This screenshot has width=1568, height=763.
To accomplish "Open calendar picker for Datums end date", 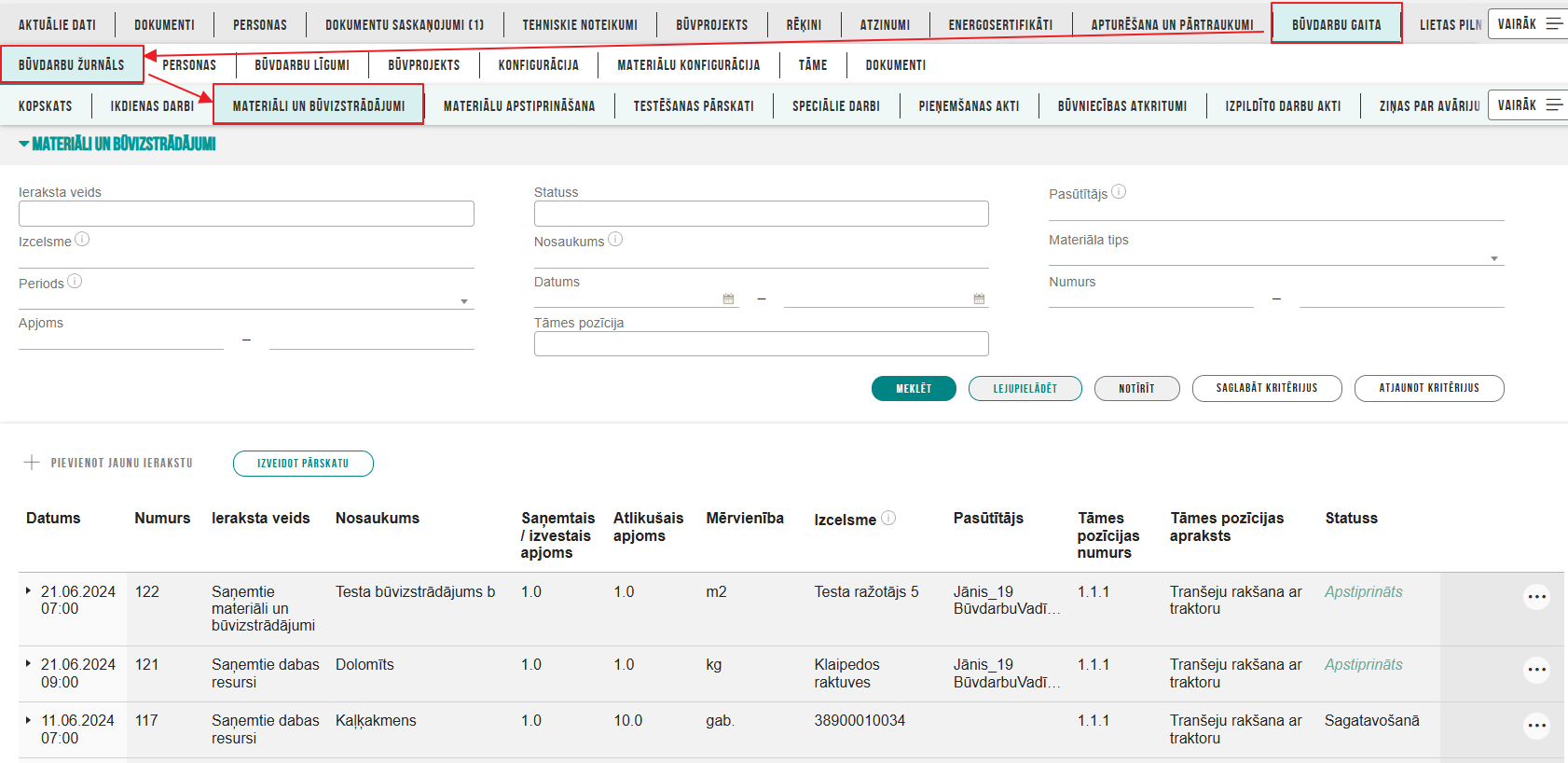I will coord(979,299).
